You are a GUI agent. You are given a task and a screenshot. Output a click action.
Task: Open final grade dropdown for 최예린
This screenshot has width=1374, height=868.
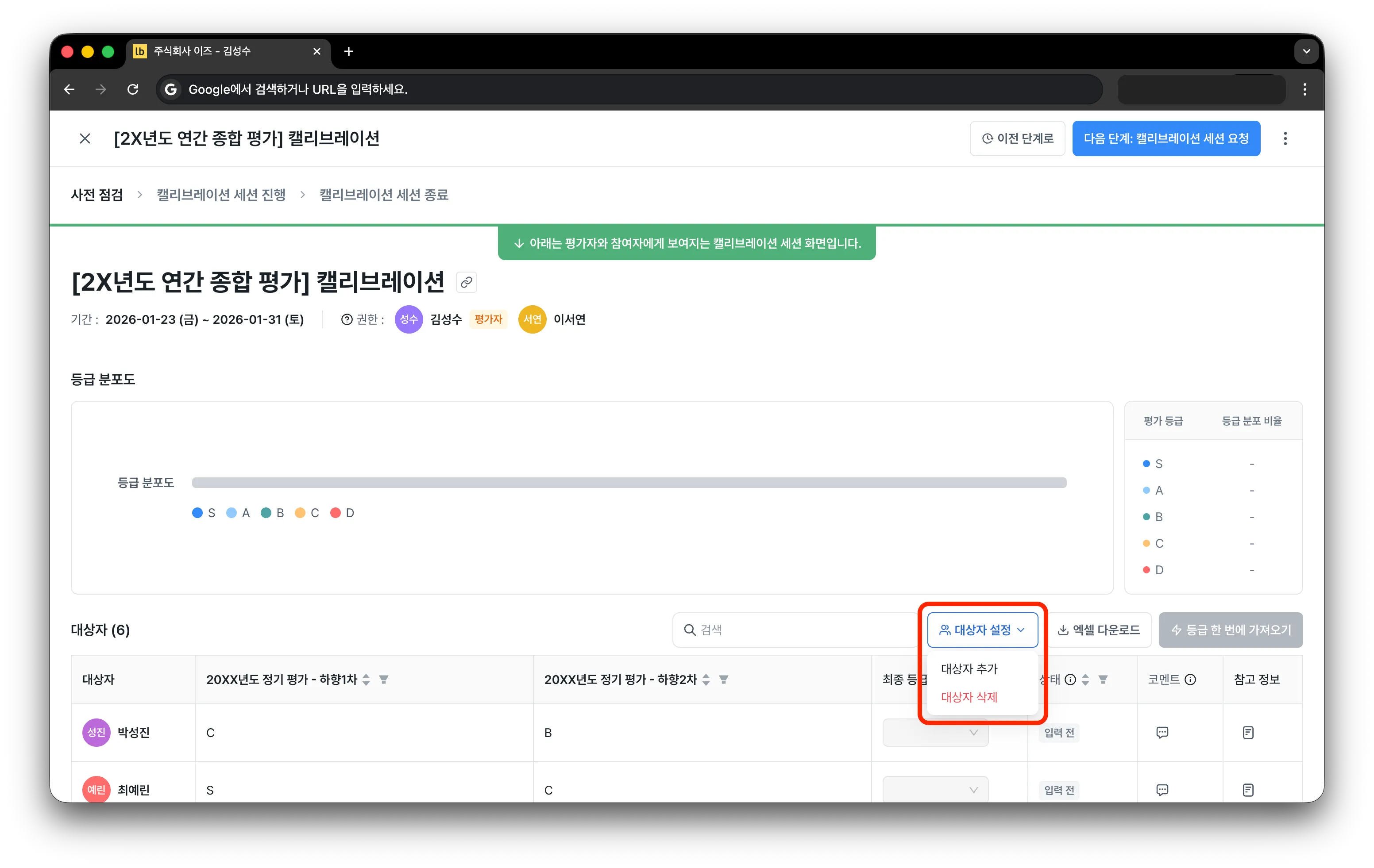coord(935,790)
